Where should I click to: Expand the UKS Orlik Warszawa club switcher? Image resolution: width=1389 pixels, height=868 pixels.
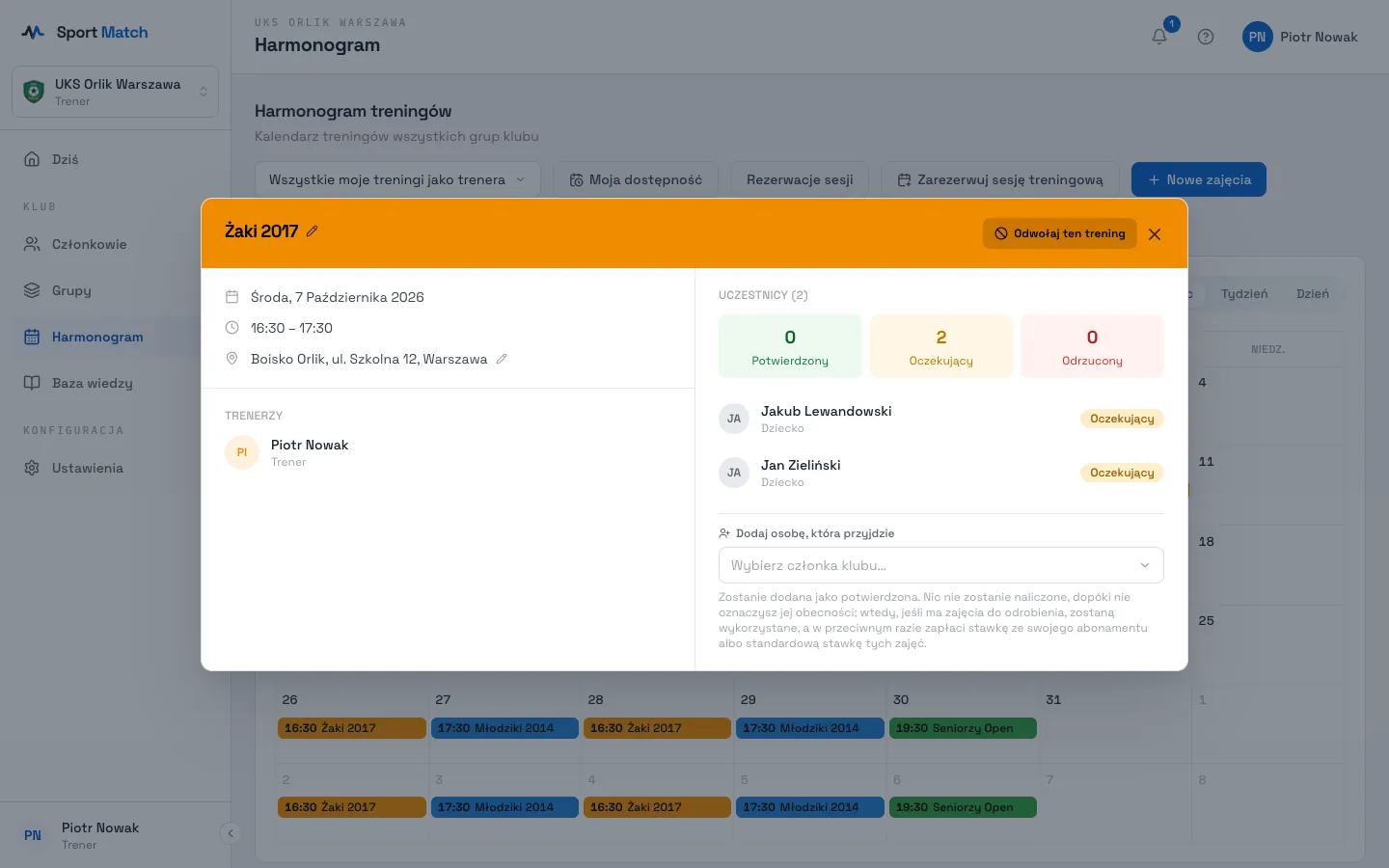click(116, 92)
